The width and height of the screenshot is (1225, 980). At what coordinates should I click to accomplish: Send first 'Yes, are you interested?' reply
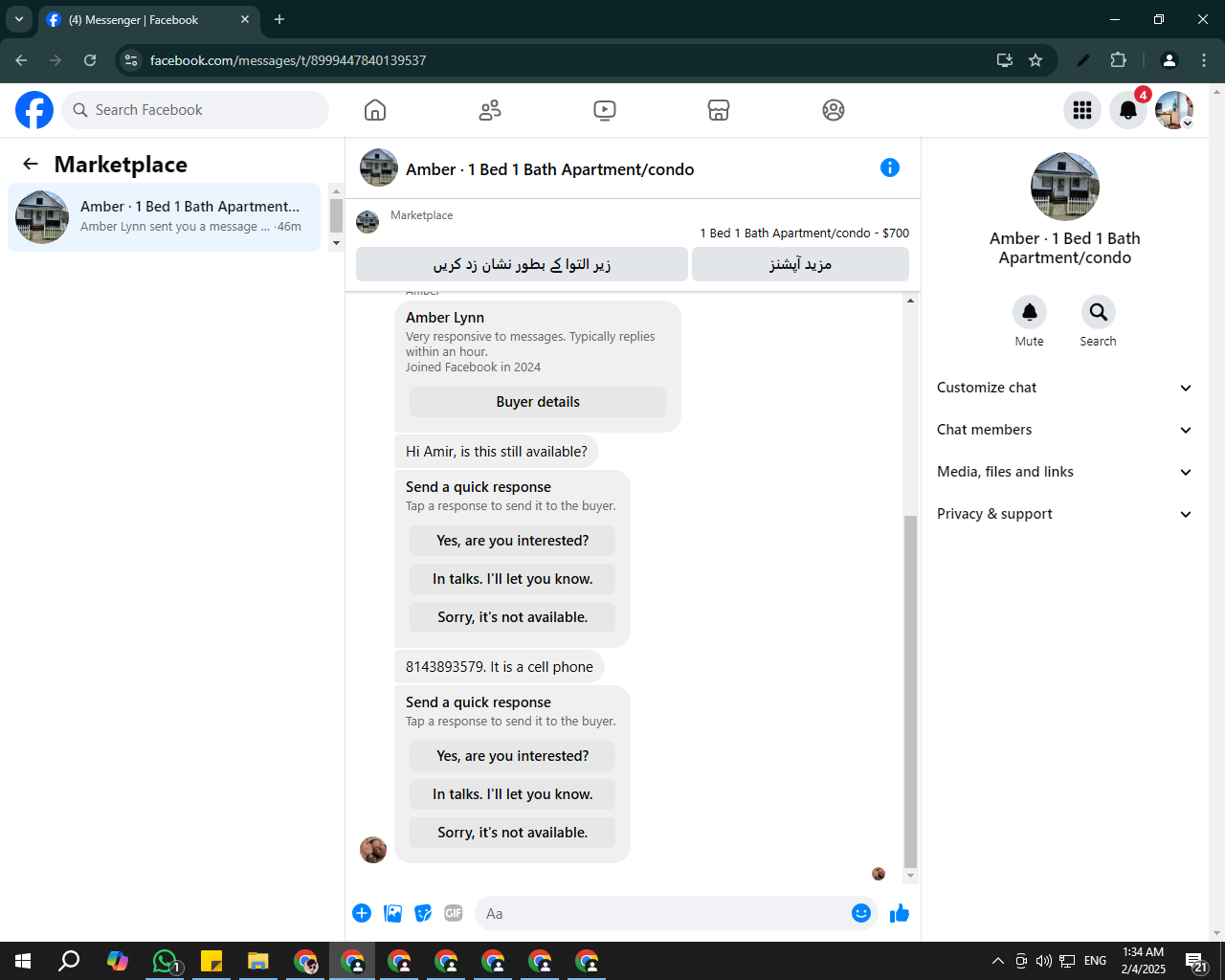pos(513,541)
